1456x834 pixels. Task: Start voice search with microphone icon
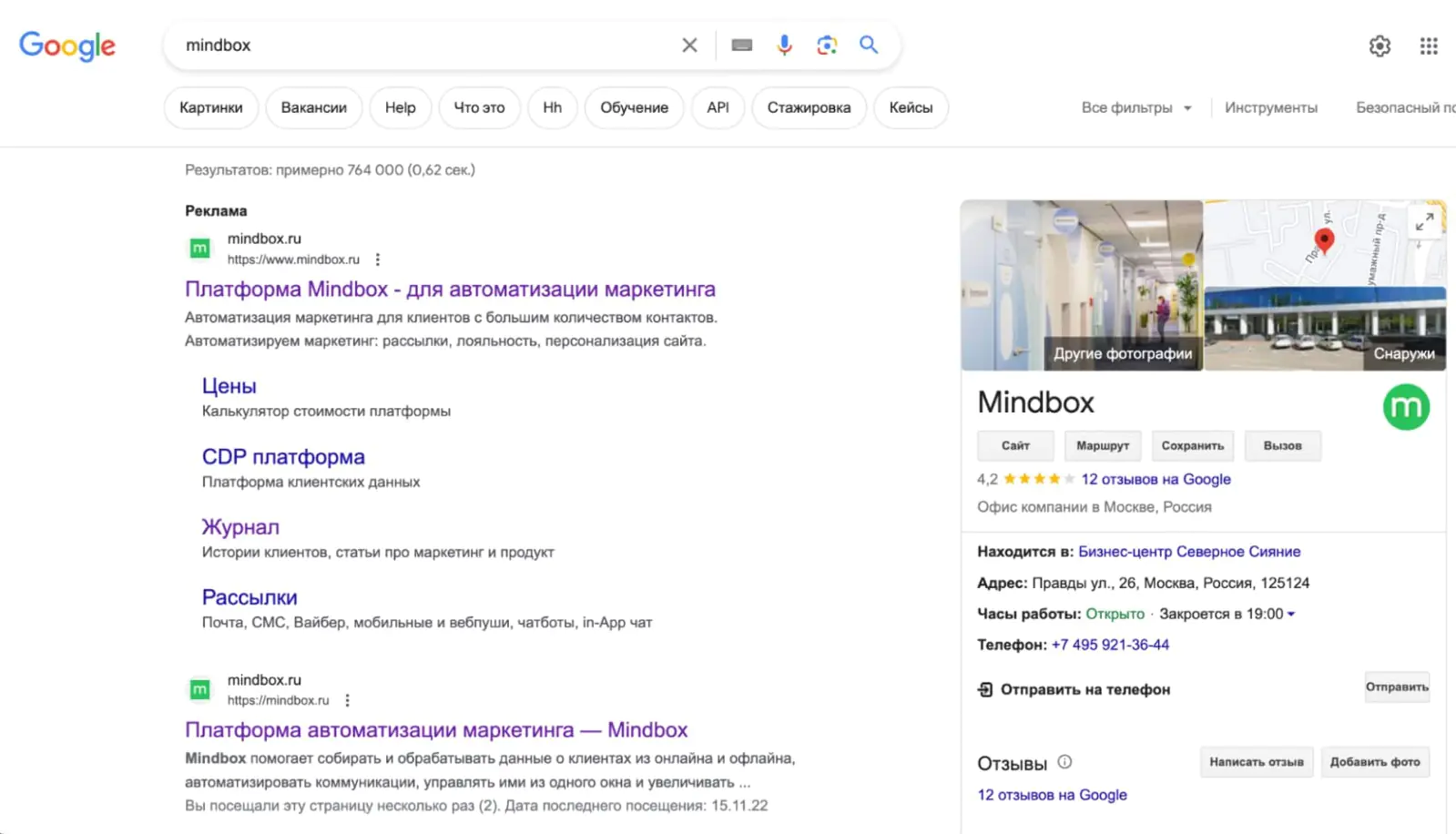click(784, 45)
